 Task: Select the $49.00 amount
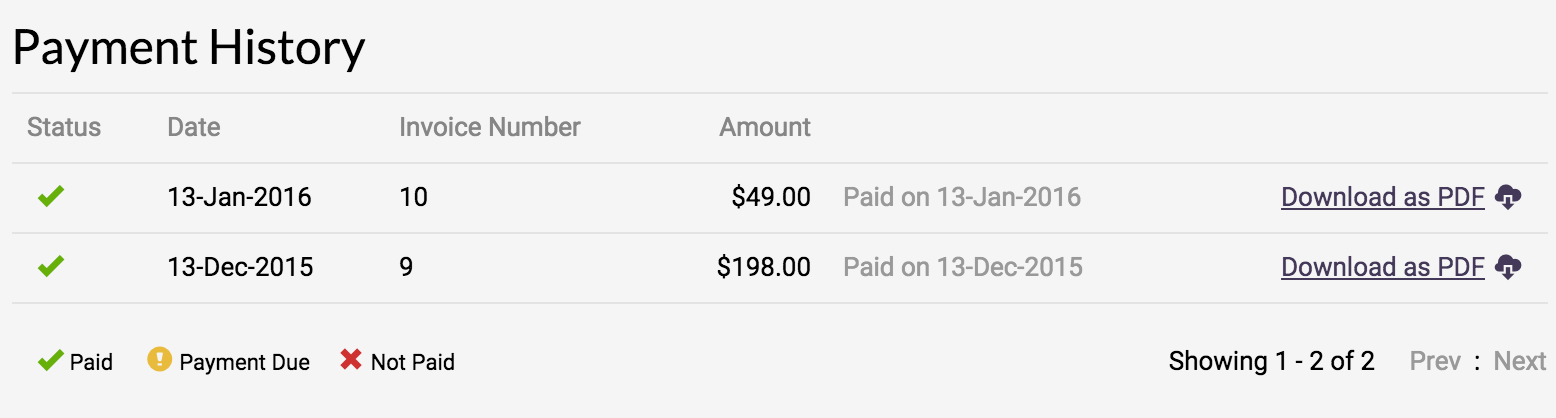click(x=771, y=197)
